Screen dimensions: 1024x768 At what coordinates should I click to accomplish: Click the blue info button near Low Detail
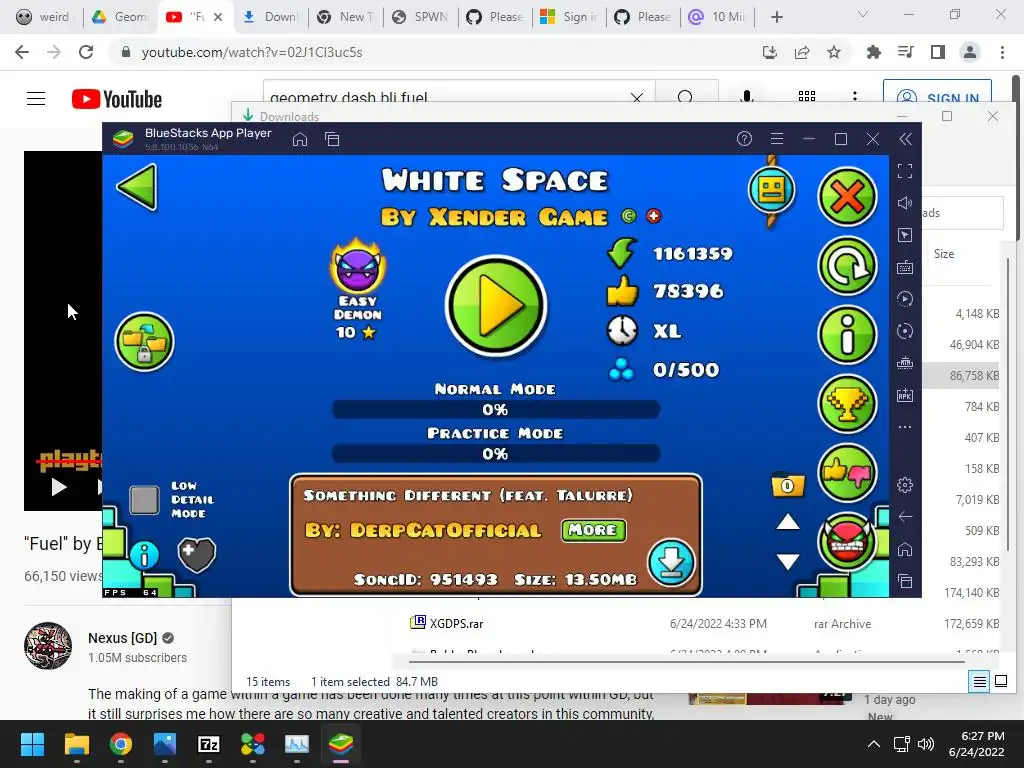click(x=144, y=556)
